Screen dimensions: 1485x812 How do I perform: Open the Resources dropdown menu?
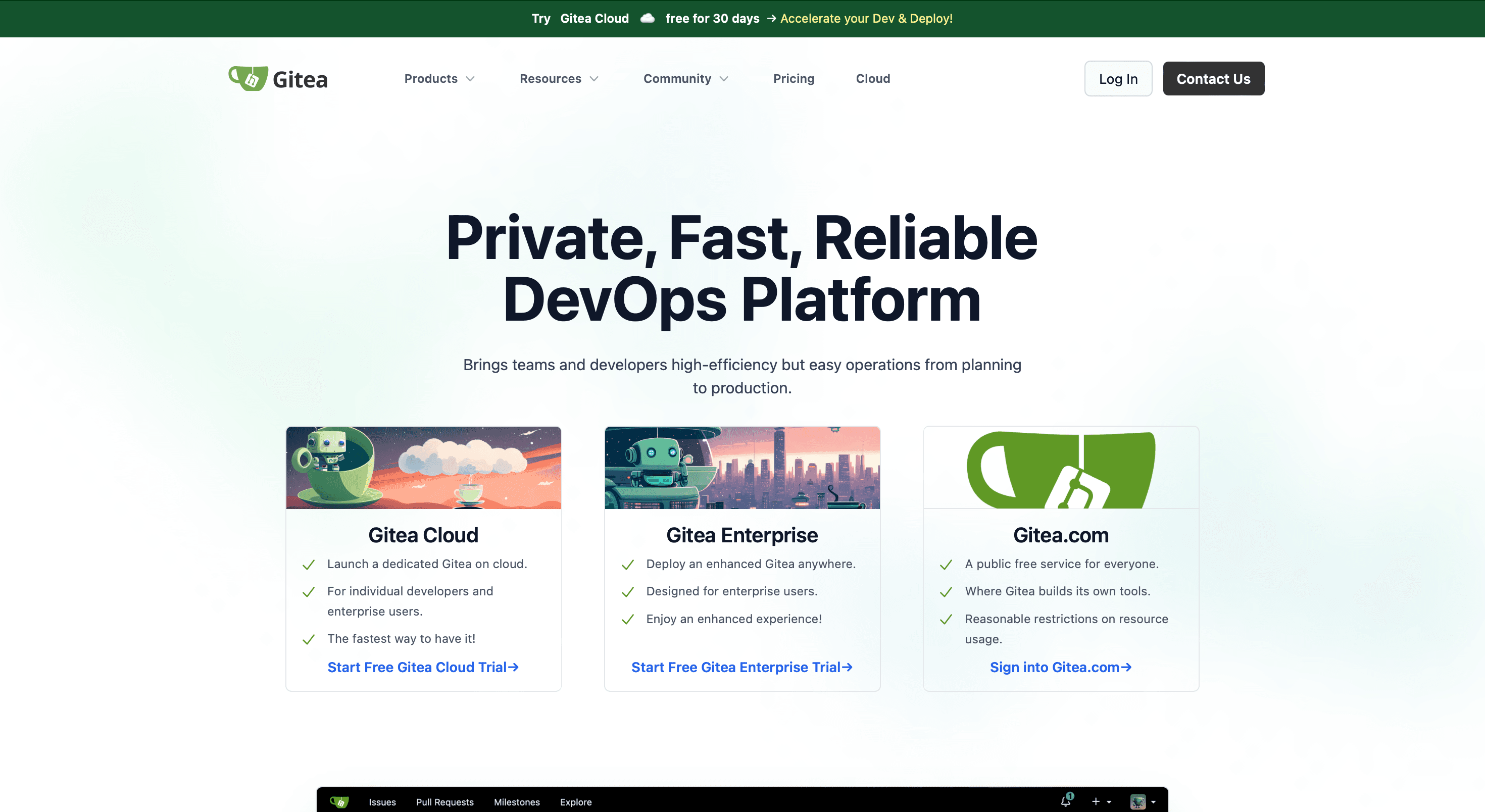pyautogui.click(x=559, y=78)
